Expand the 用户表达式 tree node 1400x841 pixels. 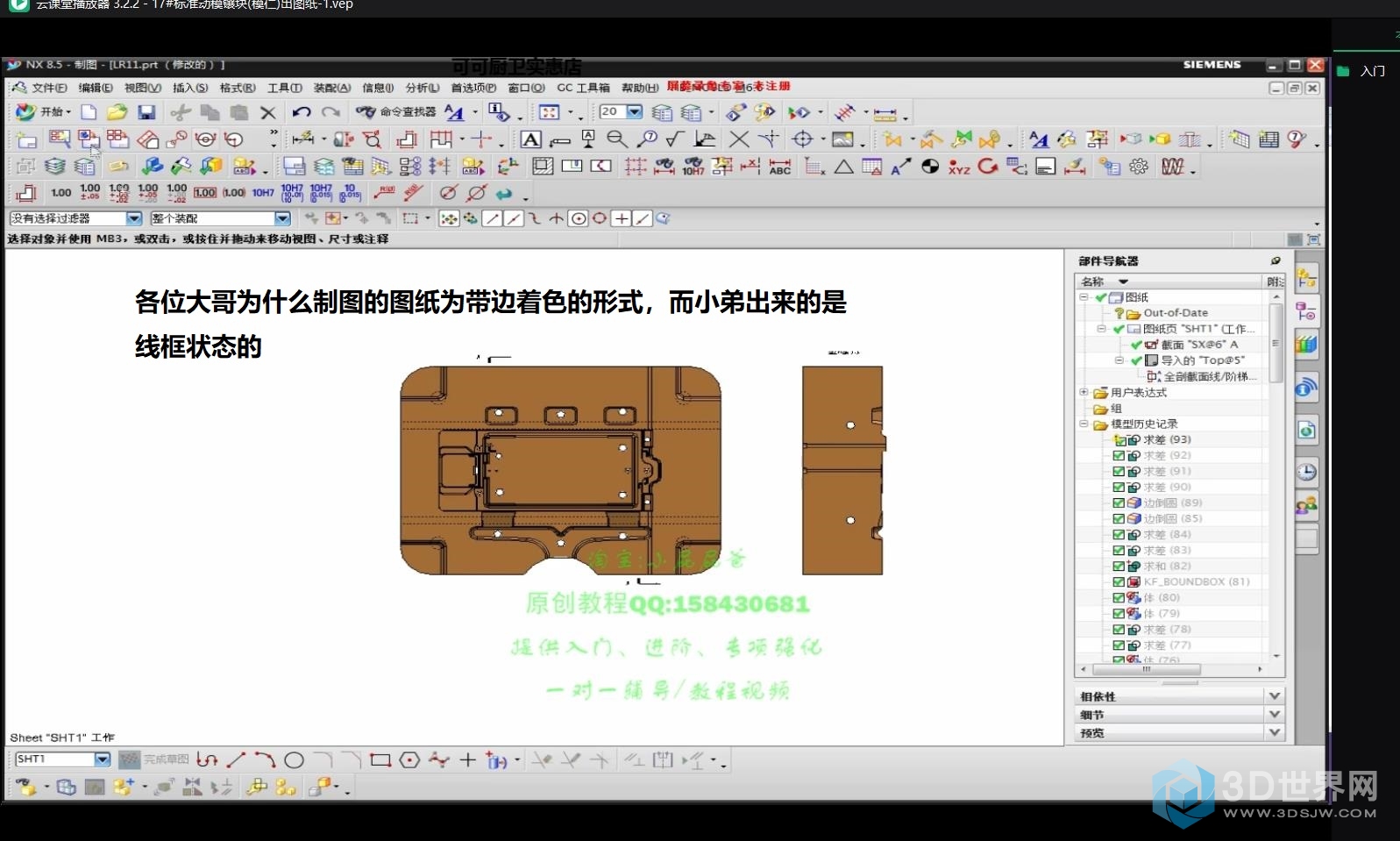click(1084, 393)
